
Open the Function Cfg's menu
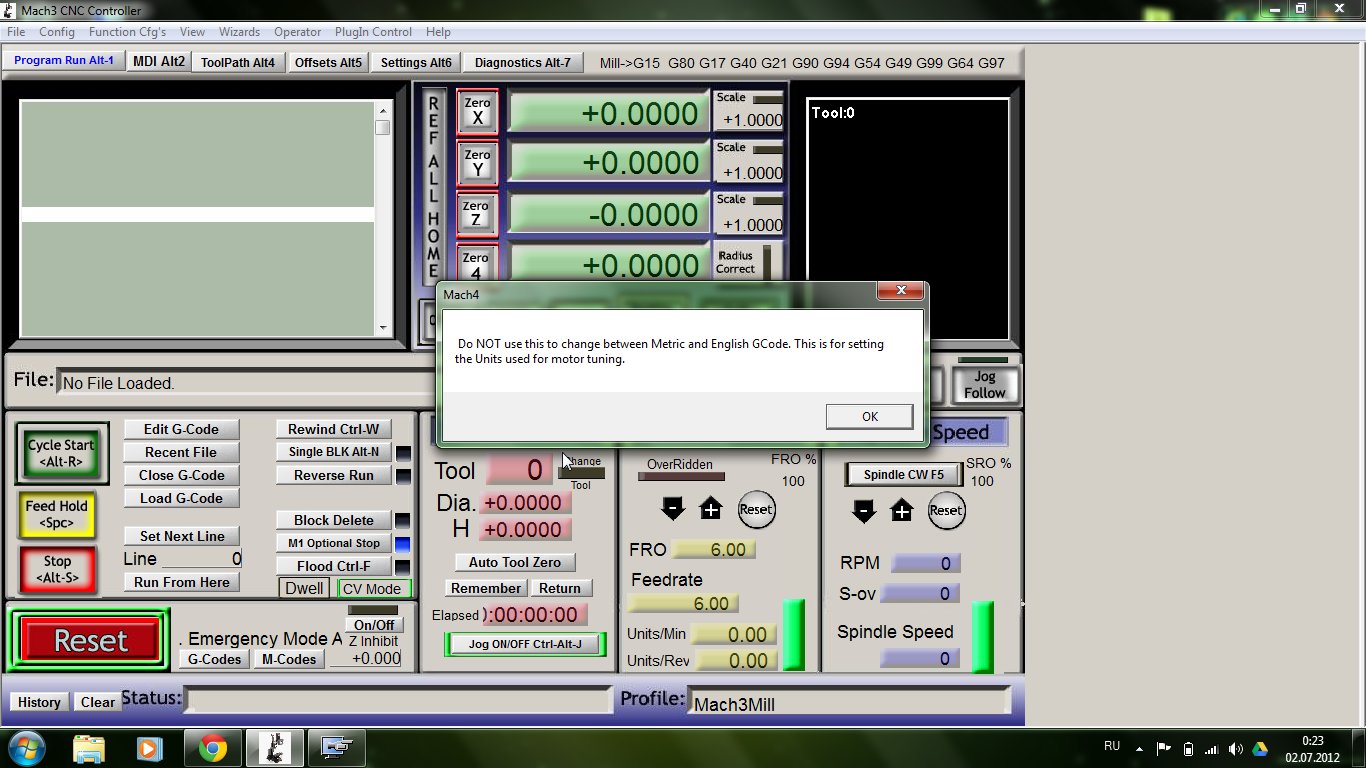click(127, 32)
